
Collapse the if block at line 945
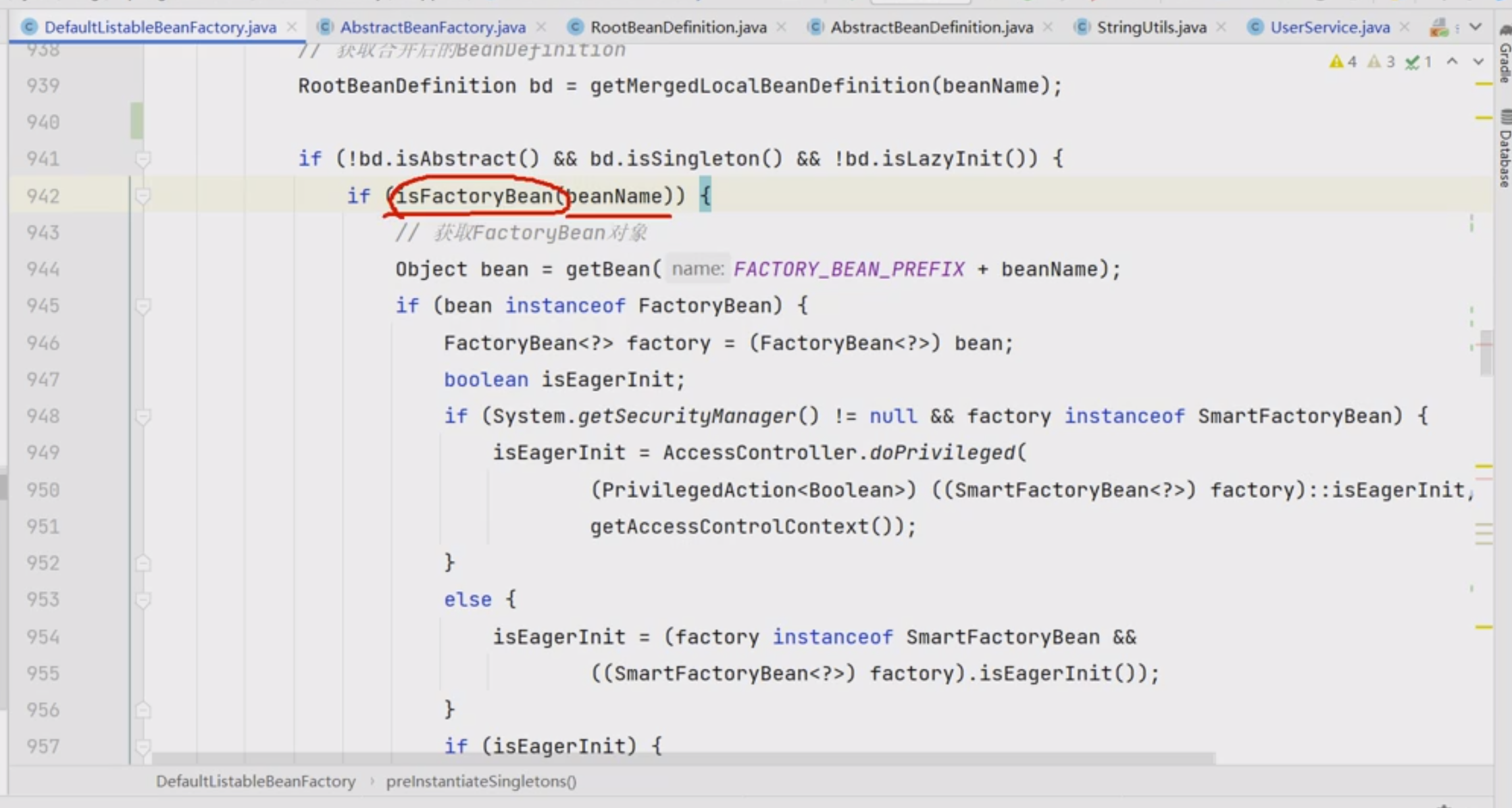pos(143,307)
